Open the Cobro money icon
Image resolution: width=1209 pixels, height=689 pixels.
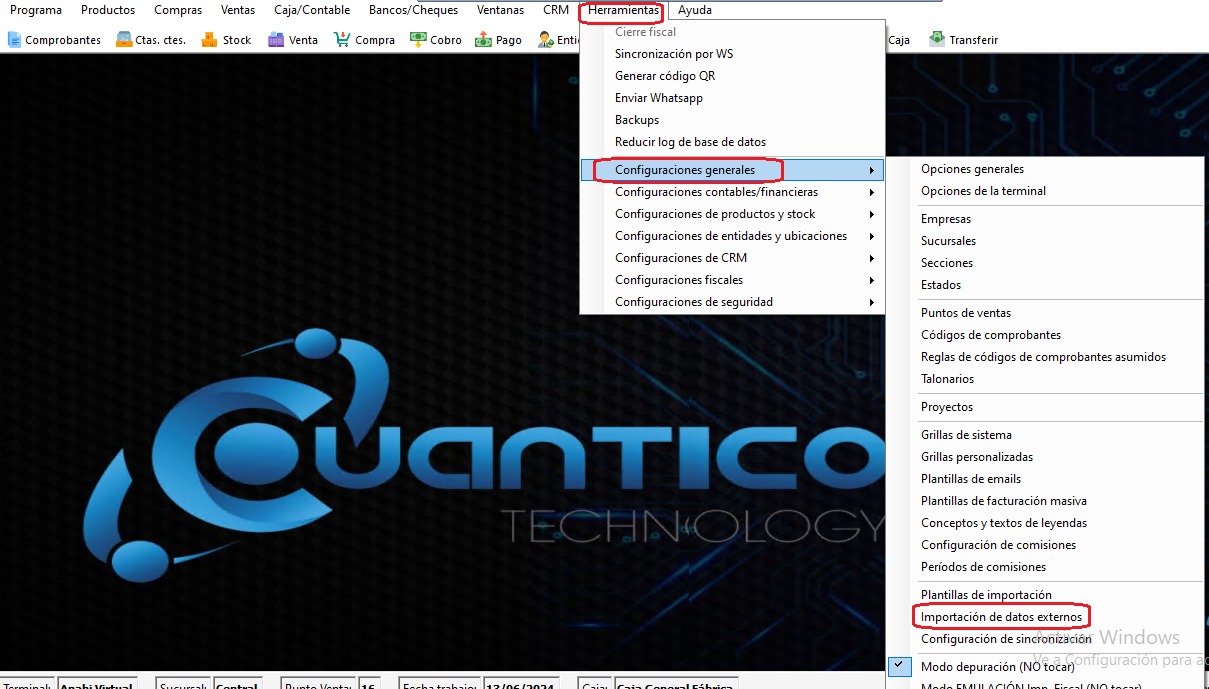pos(418,40)
